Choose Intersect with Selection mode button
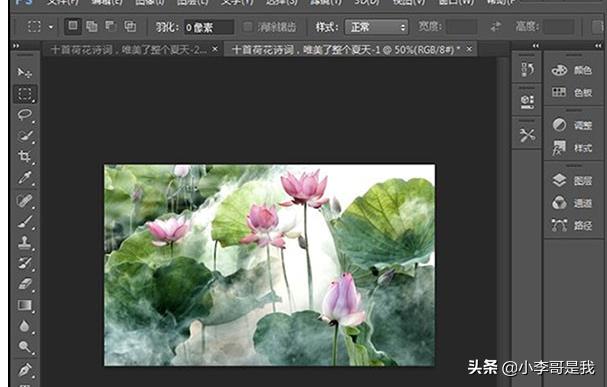The height and width of the screenshot is (387, 607). tap(130, 26)
